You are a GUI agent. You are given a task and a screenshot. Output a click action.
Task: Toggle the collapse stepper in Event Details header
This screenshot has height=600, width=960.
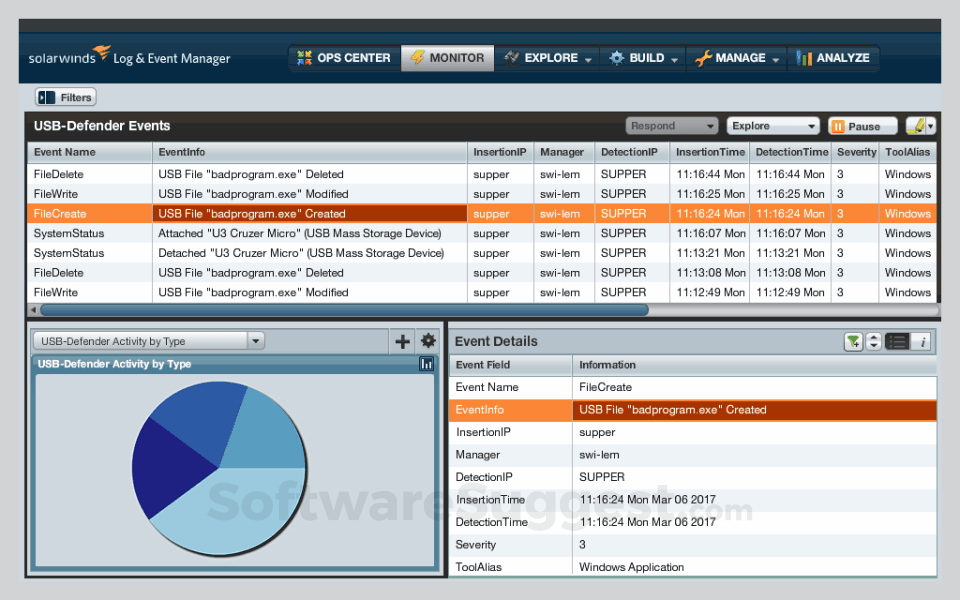point(871,341)
